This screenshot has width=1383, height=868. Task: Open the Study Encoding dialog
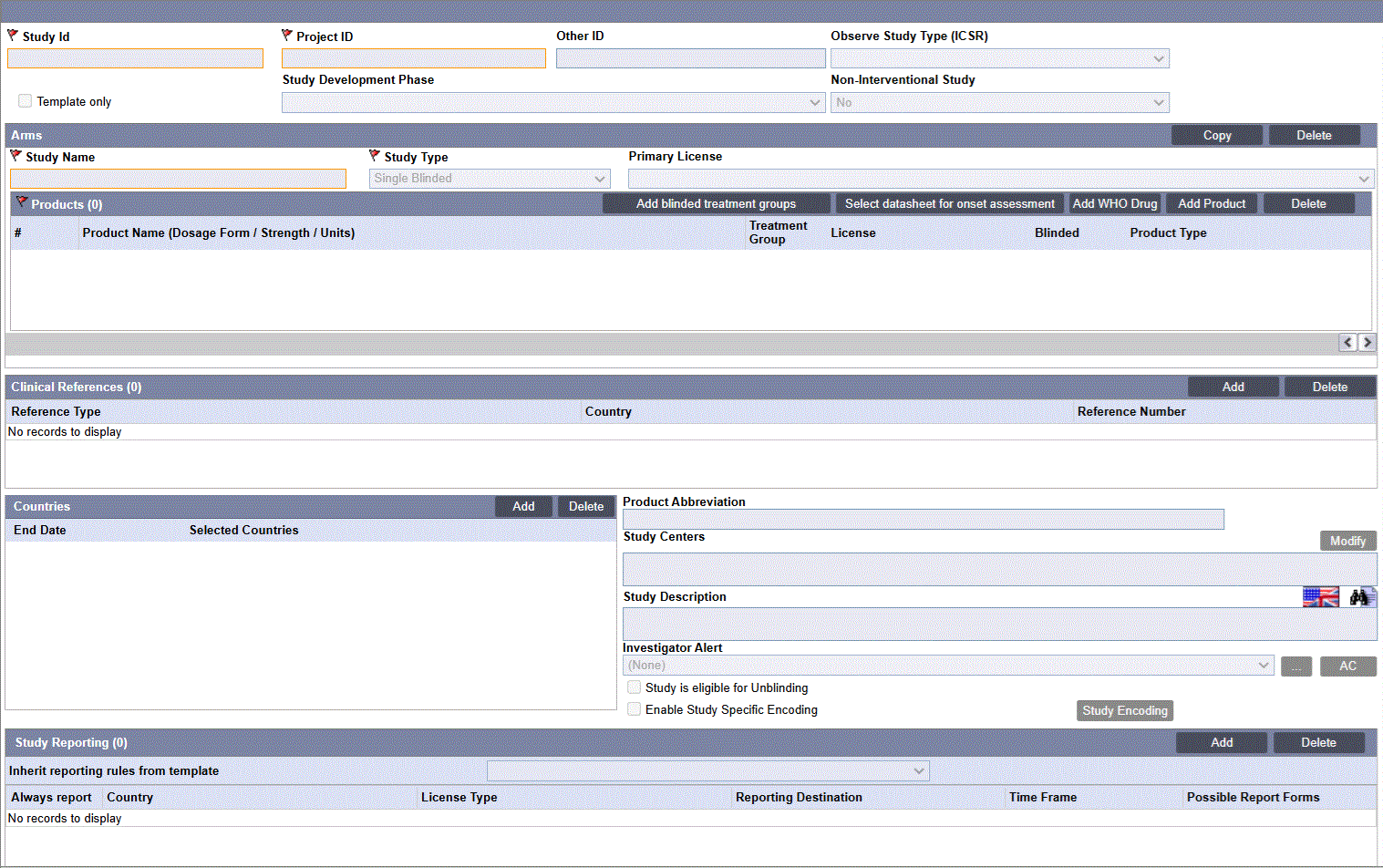pyautogui.click(x=1124, y=710)
